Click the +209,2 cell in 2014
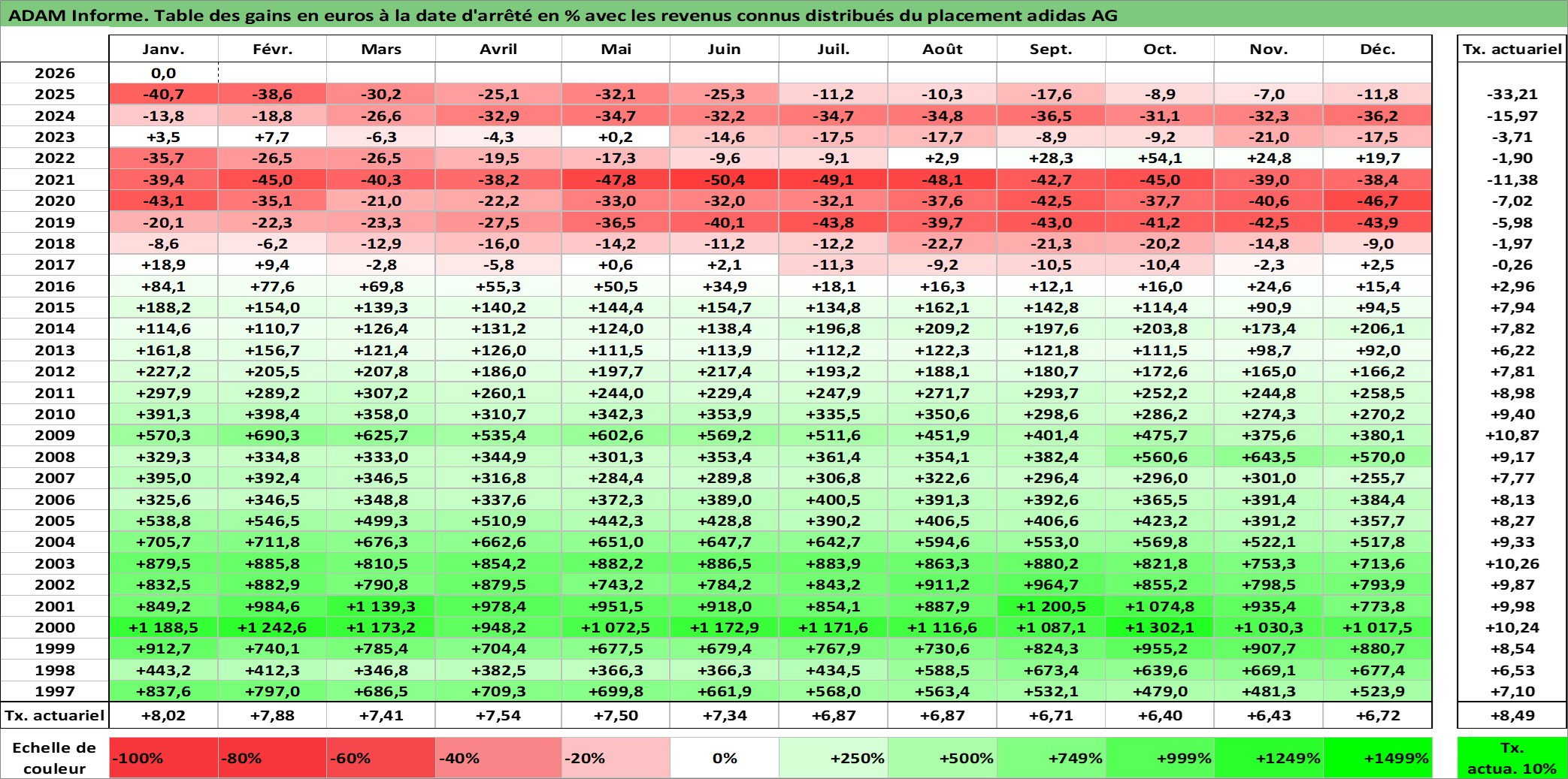1568x779 pixels. [943, 328]
